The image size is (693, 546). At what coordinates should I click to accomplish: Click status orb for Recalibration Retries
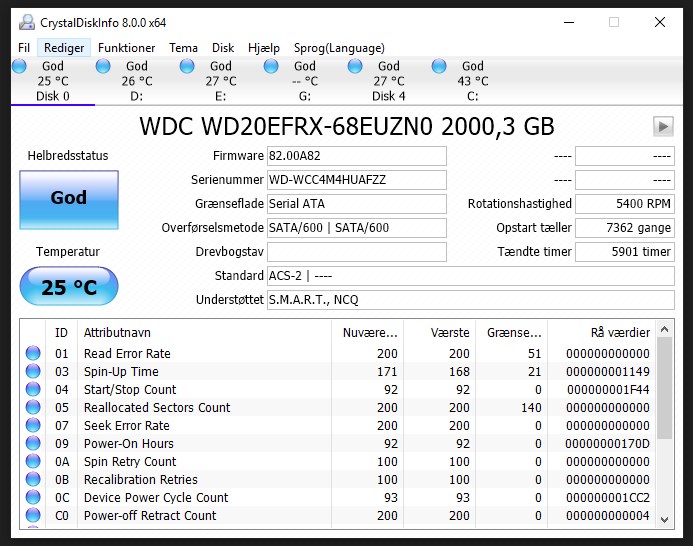[x=33, y=479]
